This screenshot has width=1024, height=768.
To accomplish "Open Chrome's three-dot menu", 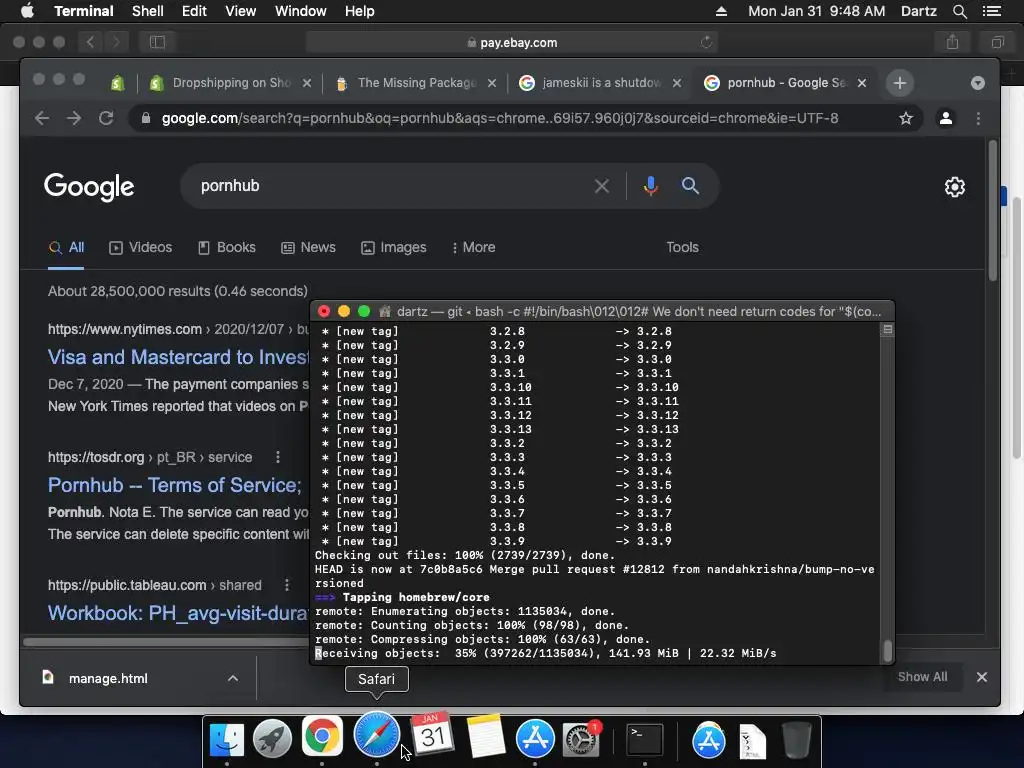I will 978,118.
